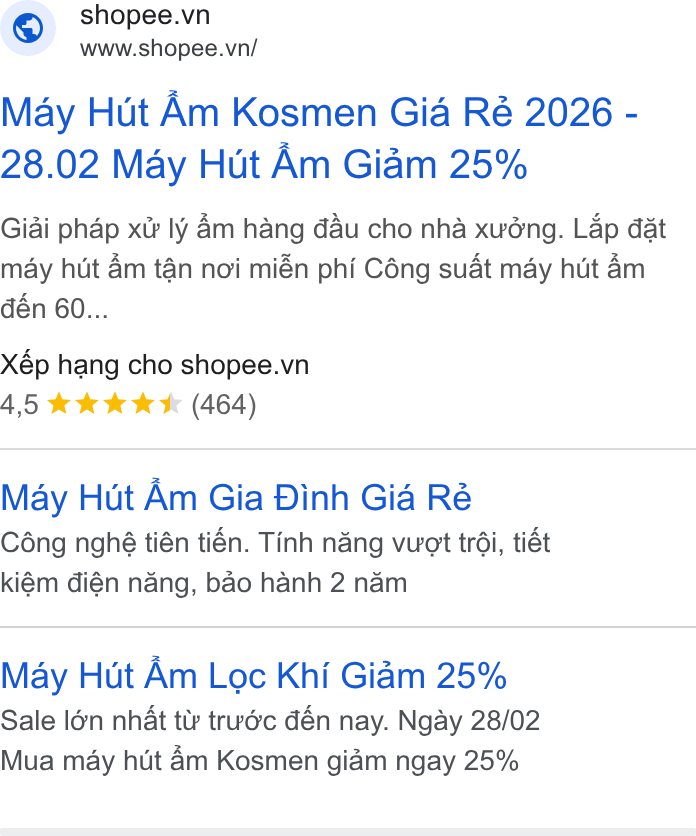696x836 pixels.
Task: Click the fourth yellow rating star
Action: click(143, 404)
